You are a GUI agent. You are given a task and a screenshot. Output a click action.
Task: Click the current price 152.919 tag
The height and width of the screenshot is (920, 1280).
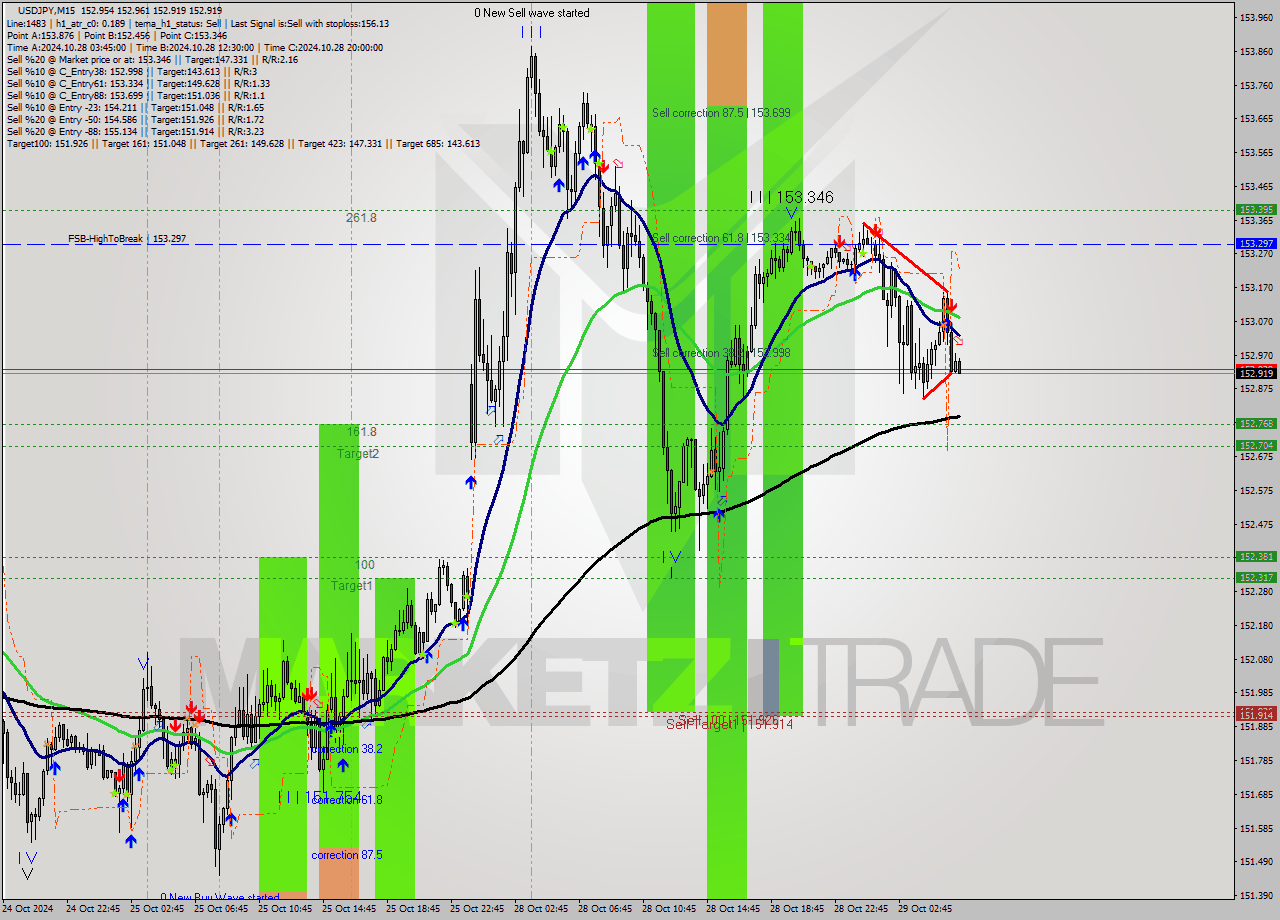tap(1256, 373)
